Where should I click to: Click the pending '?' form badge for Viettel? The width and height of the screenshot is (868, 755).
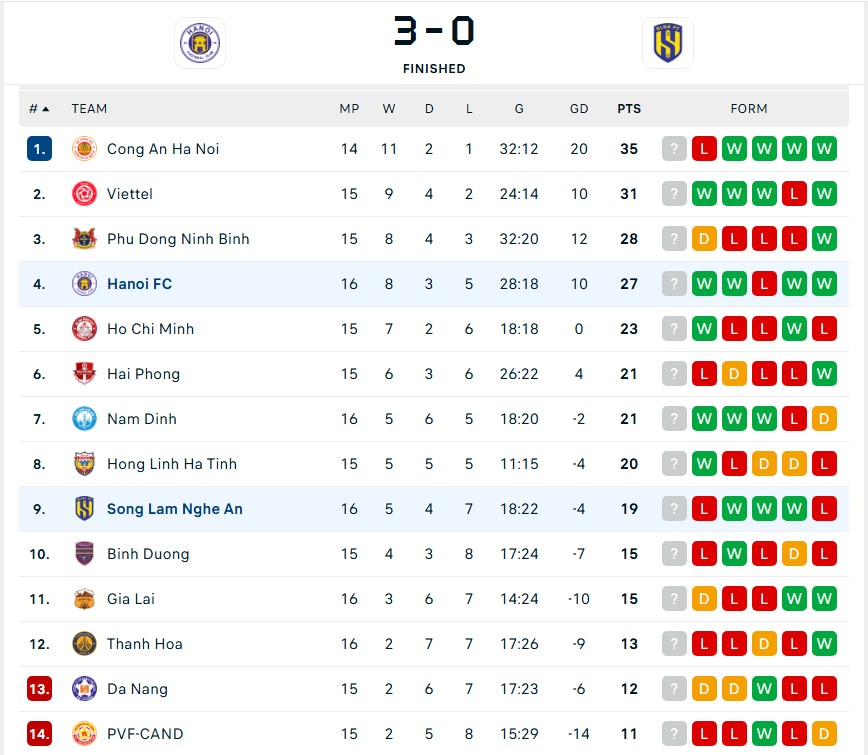coord(673,193)
